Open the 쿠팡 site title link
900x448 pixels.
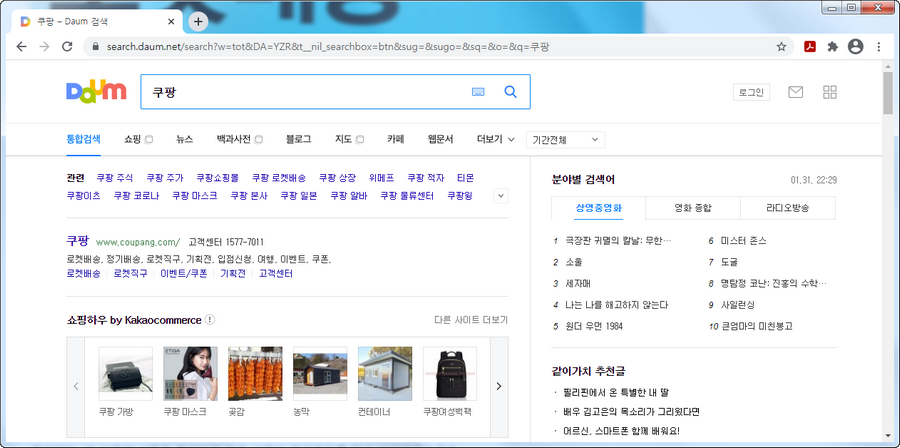[77, 241]
